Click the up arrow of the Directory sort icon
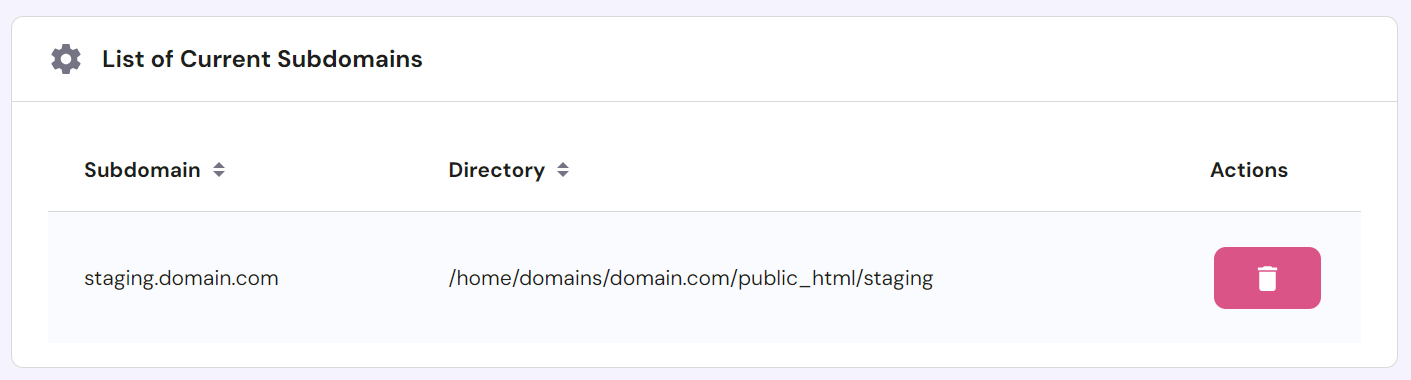 coord(563,166)
